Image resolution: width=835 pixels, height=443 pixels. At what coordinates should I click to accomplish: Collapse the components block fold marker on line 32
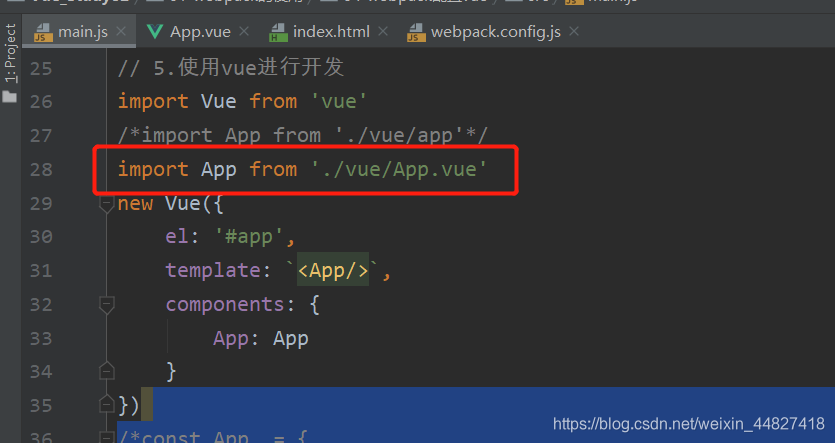coord(107,305)
